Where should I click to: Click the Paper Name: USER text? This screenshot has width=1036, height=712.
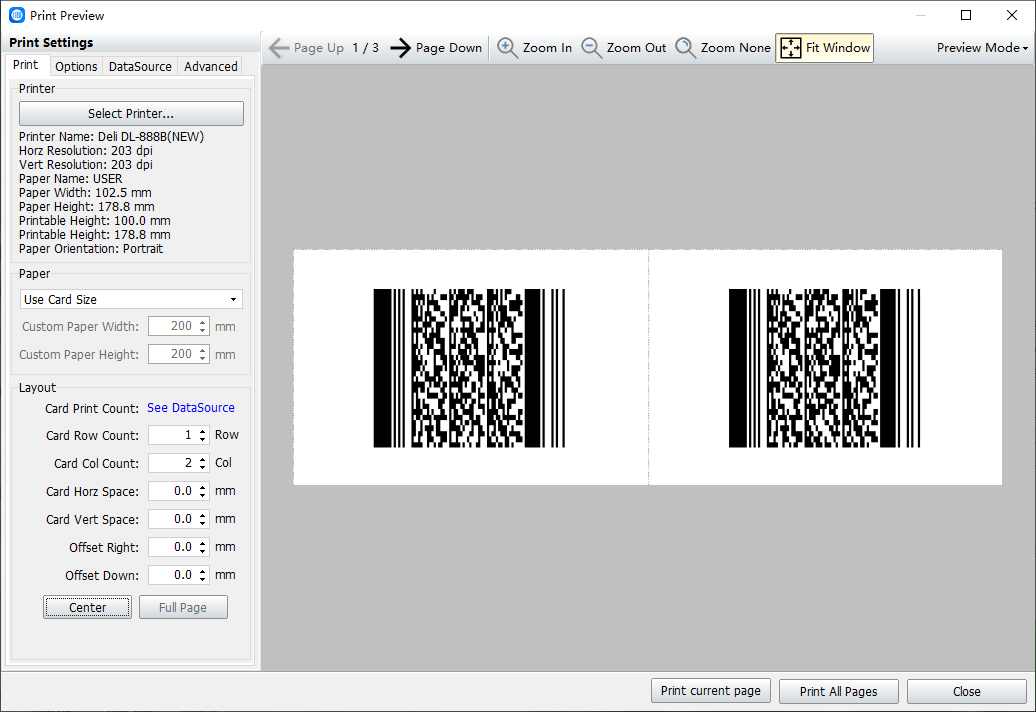tap(71, 179)
